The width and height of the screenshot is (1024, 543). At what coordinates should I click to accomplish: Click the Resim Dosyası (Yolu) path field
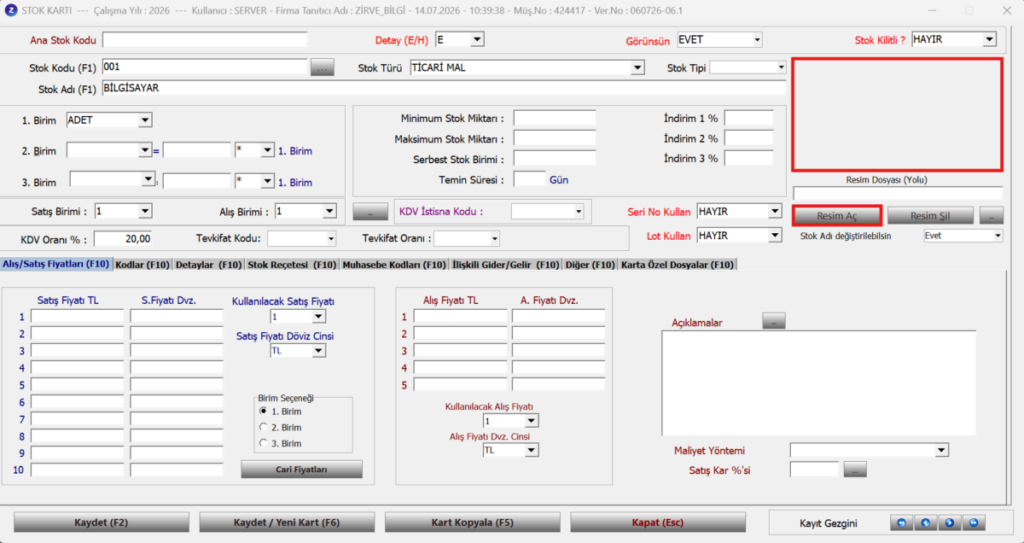897,193
